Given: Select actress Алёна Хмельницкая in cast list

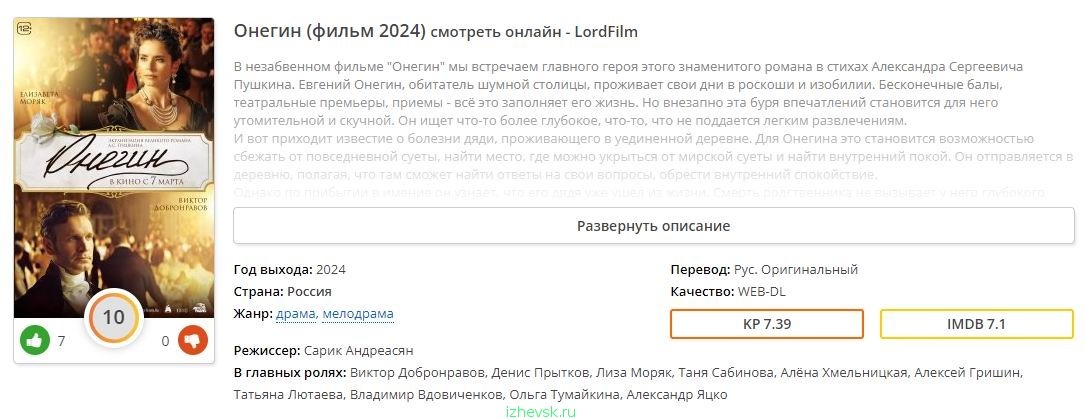Looking at the screenshot, I should tap(843, 373).
